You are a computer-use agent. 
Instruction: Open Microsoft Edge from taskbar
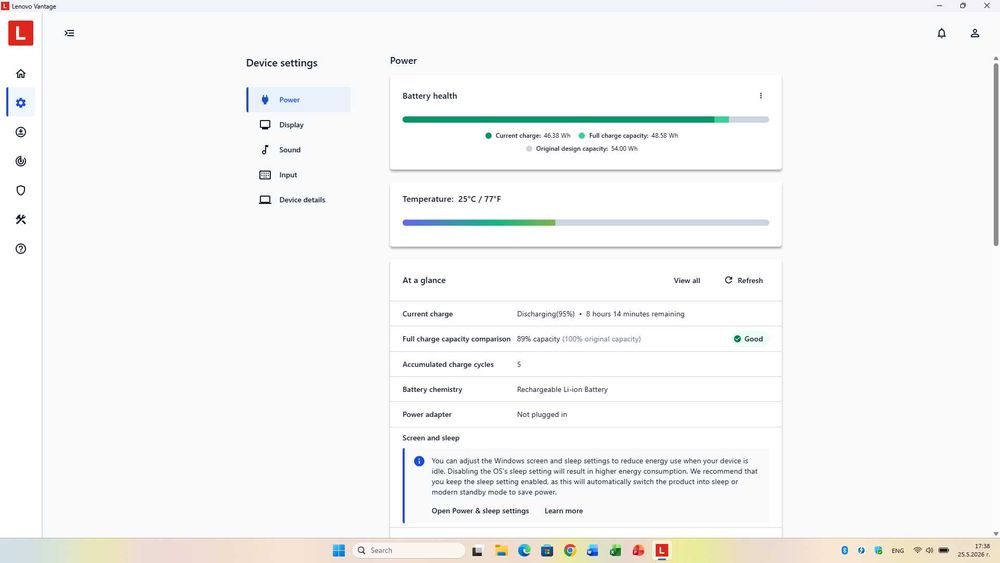click(524, 550)
